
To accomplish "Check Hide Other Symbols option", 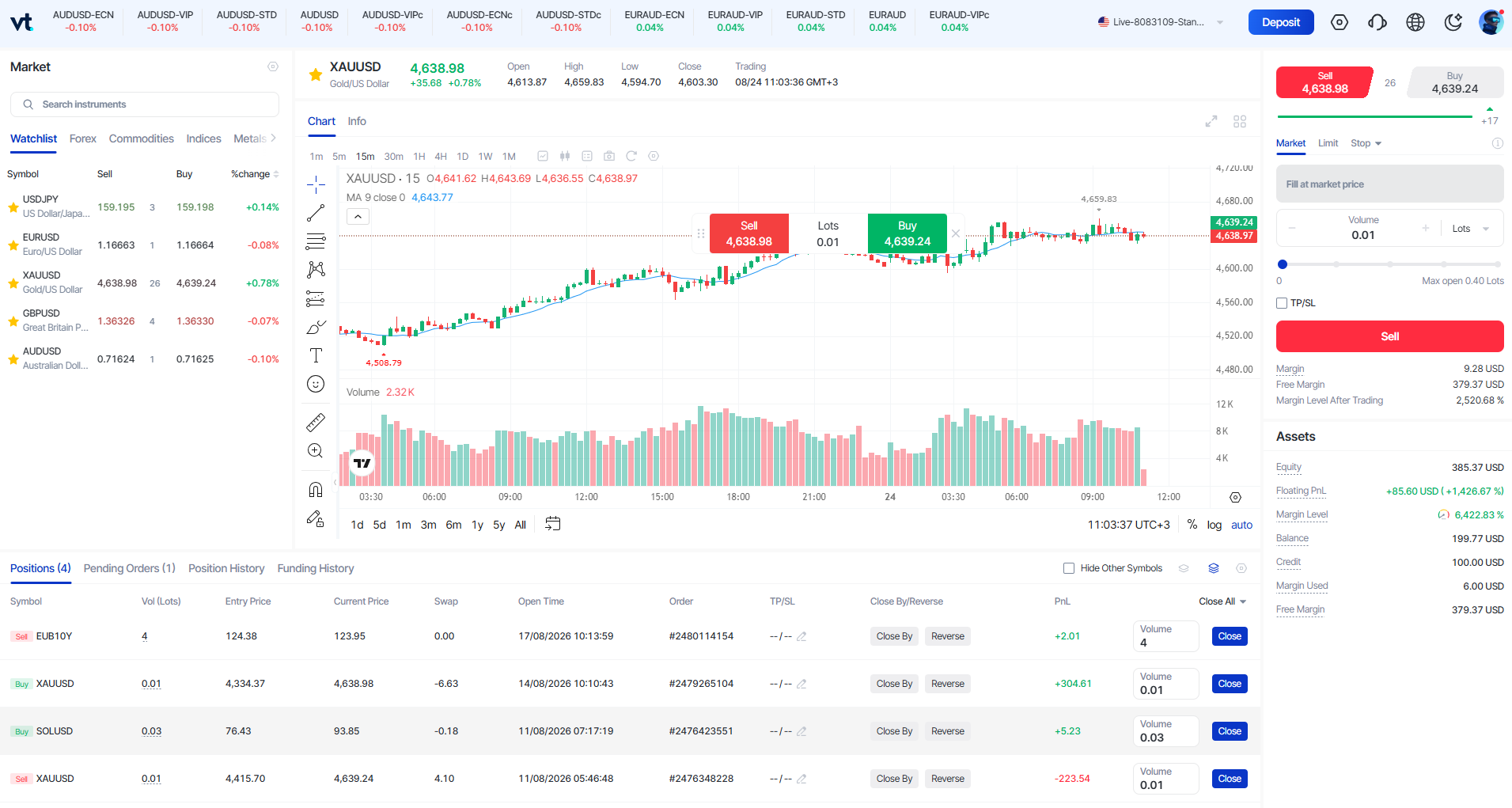I will click(1069, 568).
